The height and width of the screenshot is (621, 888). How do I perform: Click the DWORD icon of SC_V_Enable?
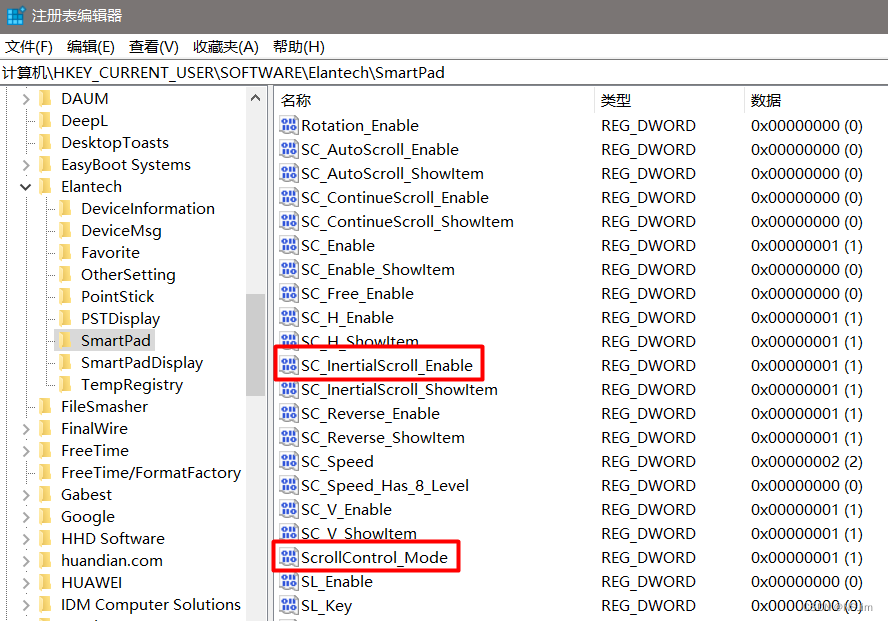pos(289,509)
